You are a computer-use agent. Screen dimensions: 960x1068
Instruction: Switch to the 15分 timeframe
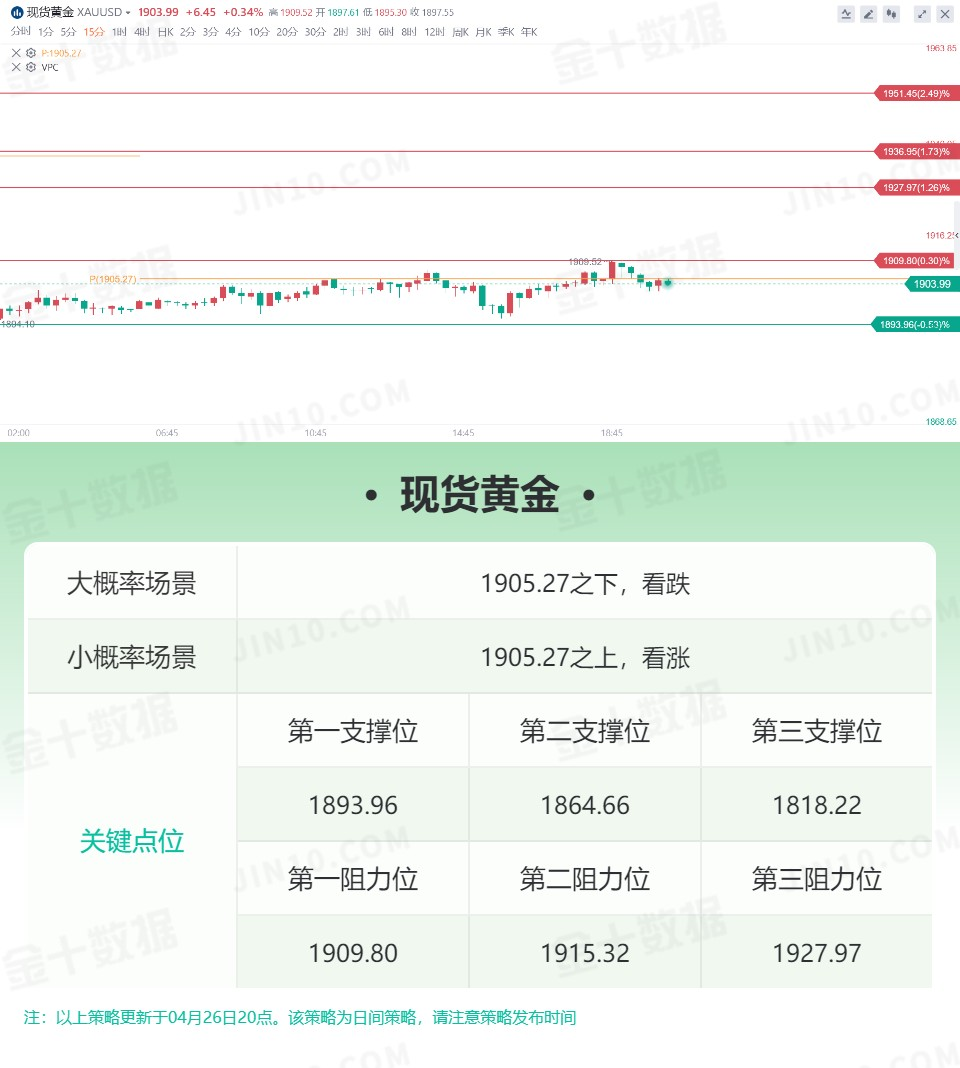click(94, 32)
